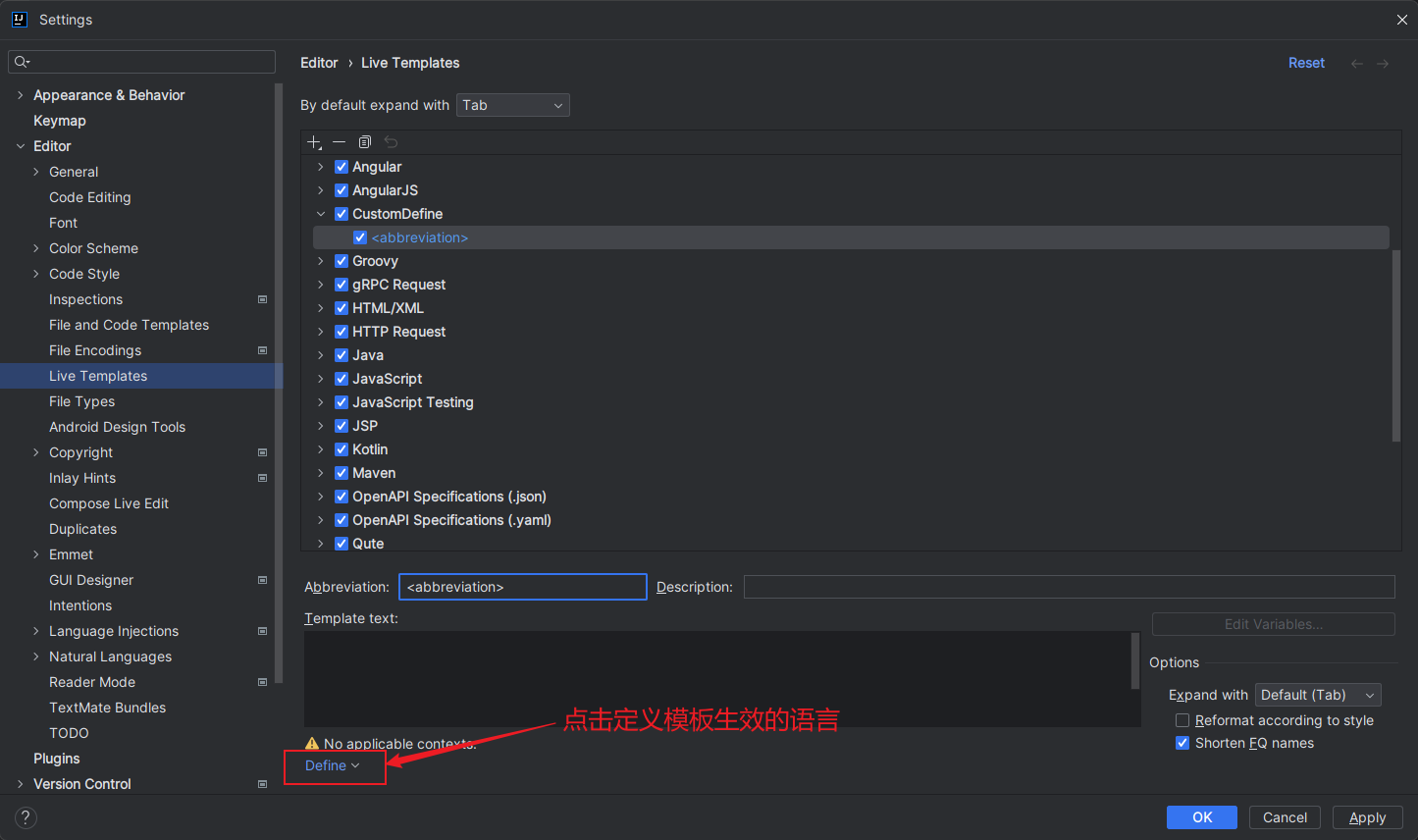The width and height of the screenshot is (1418, 840).
Task: Click the project-level icon beside Language Injections
Action: coord(262,631)
